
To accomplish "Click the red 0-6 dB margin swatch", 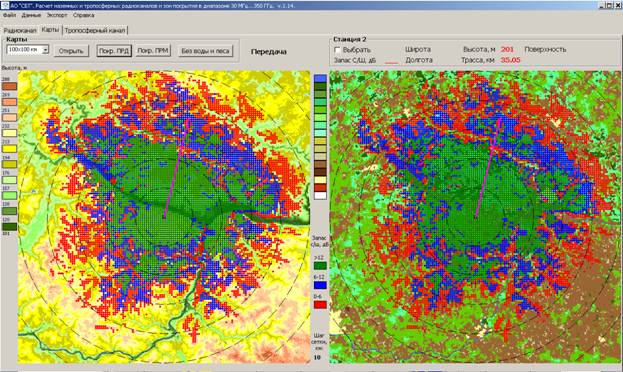I will [x=320, y=304].
